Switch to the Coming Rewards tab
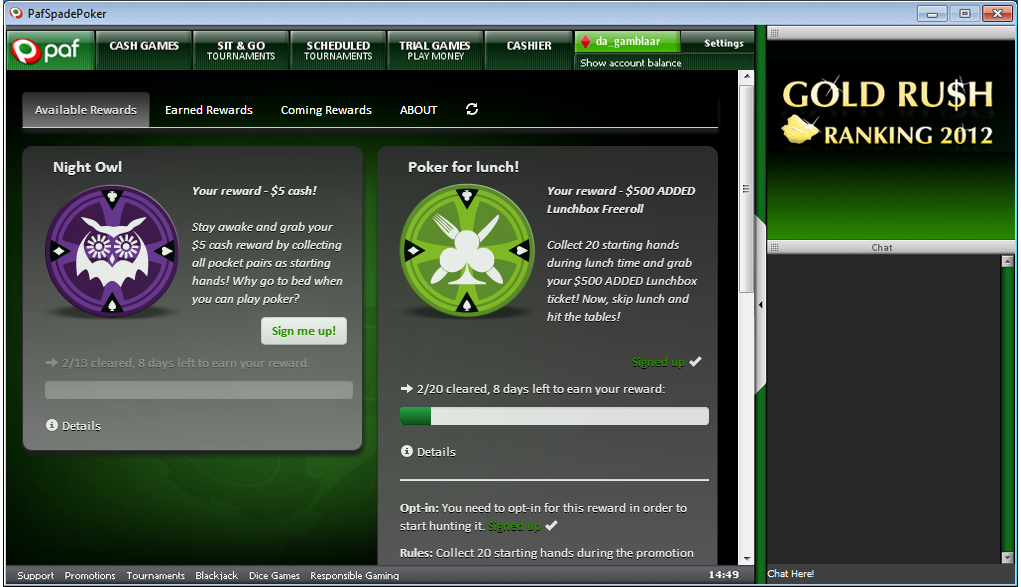 pyautogui.click(x=326, y=109)
